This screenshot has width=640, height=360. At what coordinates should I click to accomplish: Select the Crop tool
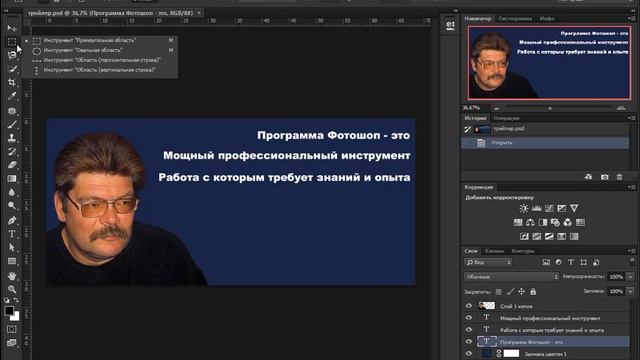[x=12, y=82]
